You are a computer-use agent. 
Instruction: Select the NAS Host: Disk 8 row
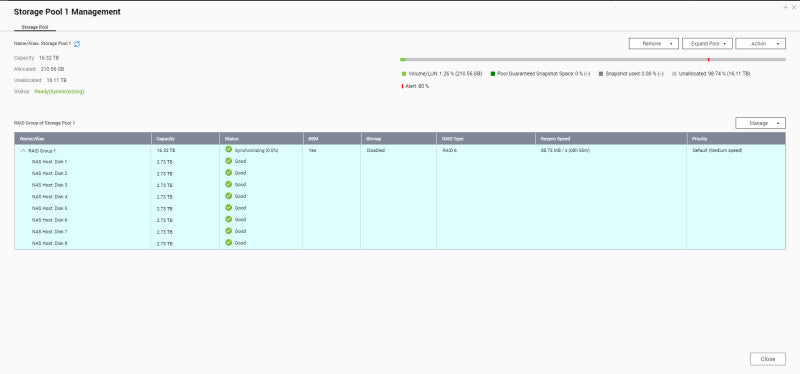click(x=400, y=244)
